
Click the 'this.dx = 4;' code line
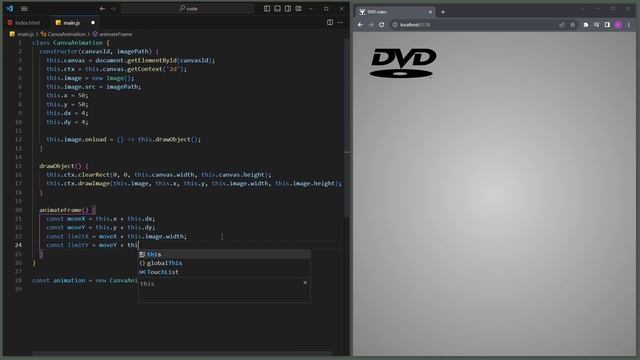tap(67, 113)
